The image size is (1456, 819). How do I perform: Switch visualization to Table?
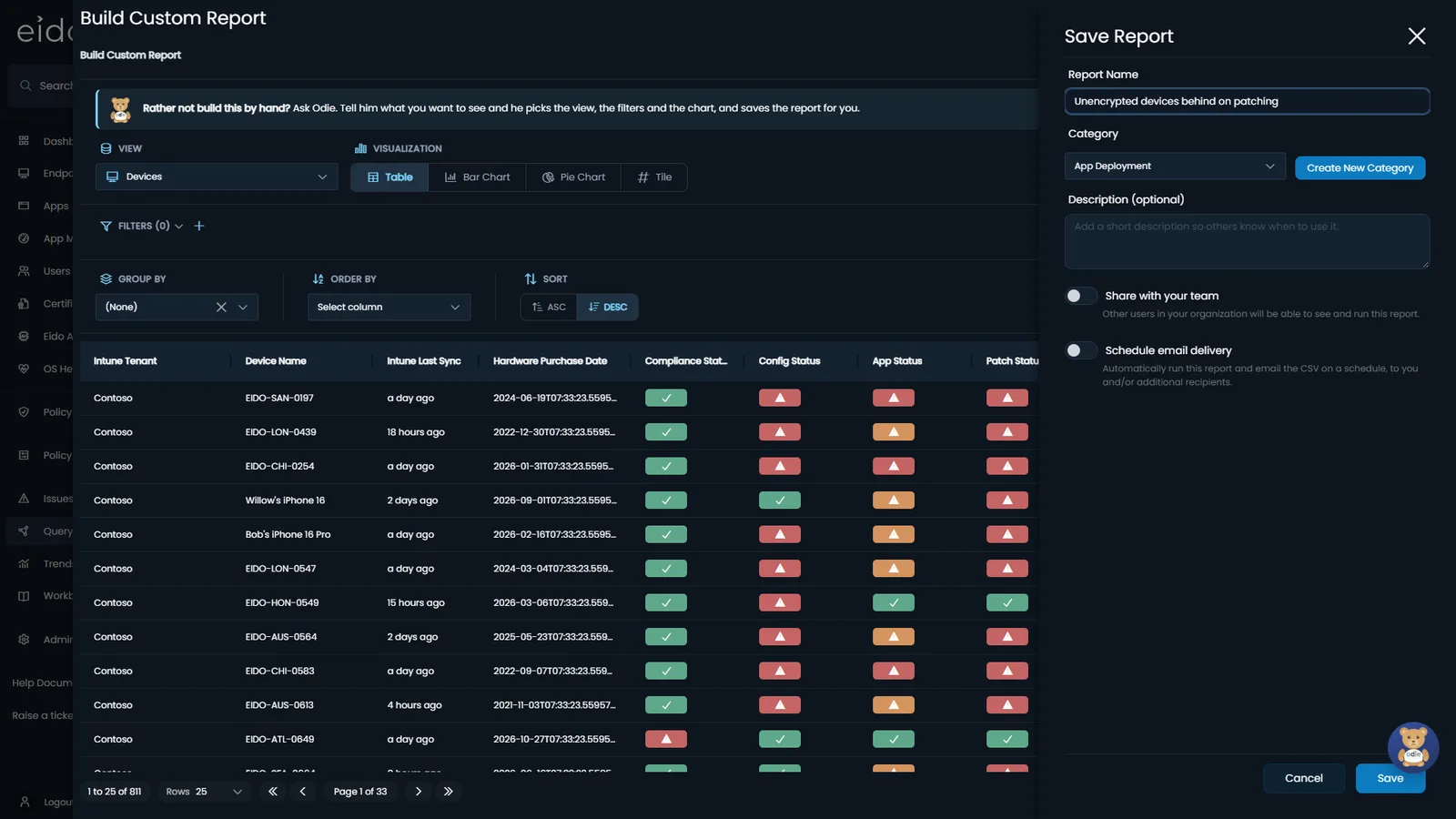point(389,177)
